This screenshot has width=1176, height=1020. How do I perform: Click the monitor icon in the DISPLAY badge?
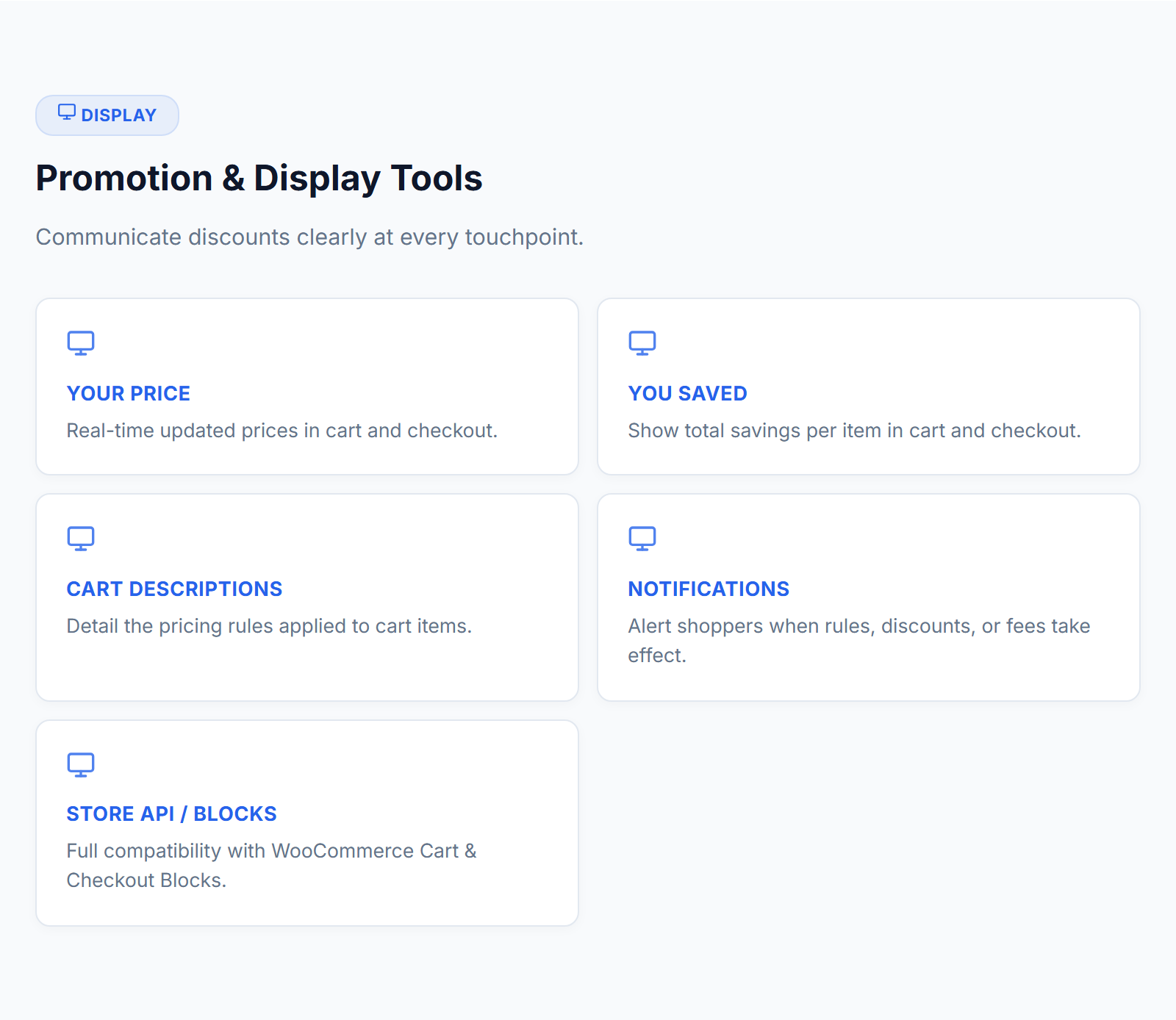[x=67, y=112]
